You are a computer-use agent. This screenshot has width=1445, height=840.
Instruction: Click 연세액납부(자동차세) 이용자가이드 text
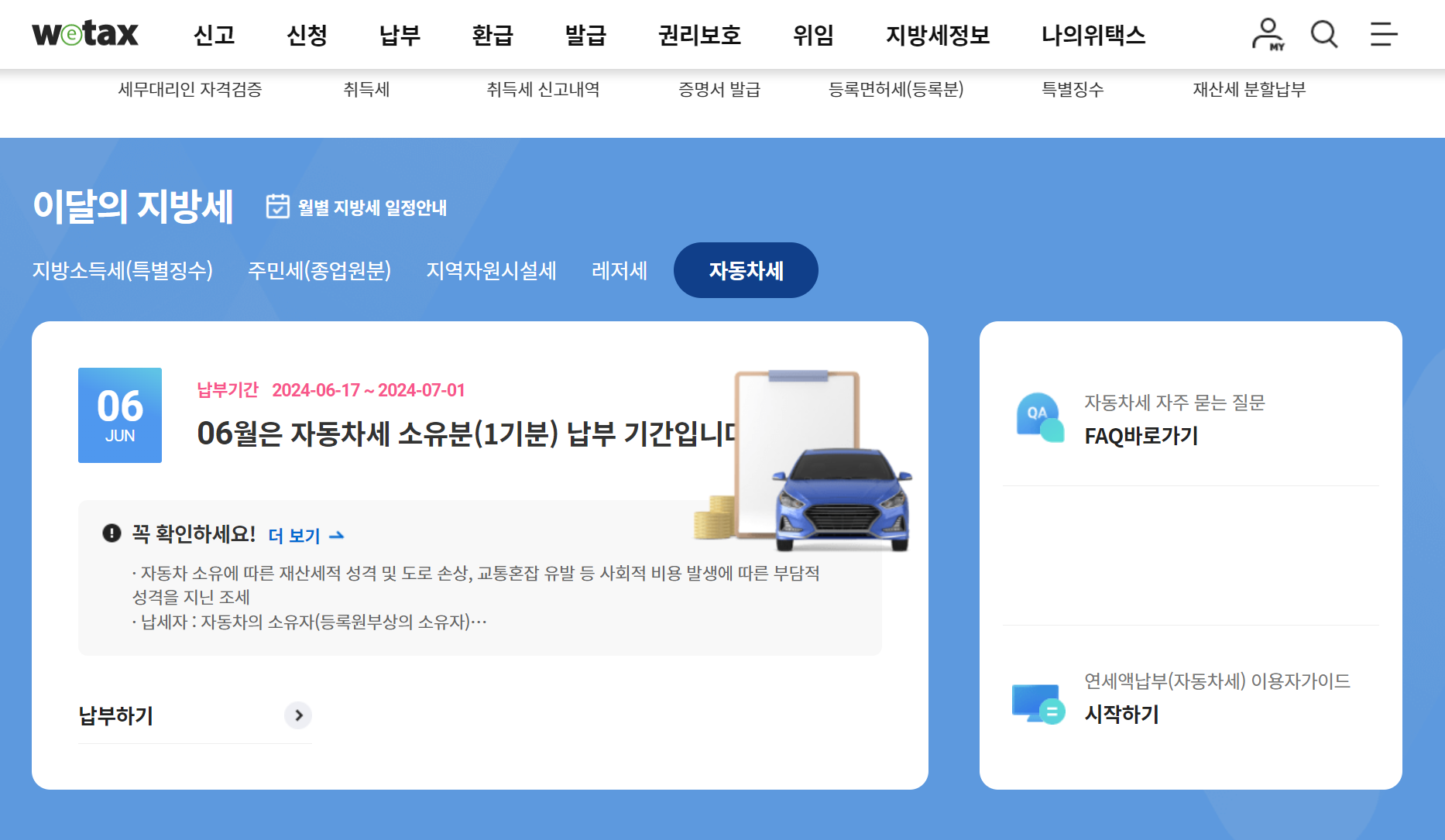click(x=1217, y=681)
